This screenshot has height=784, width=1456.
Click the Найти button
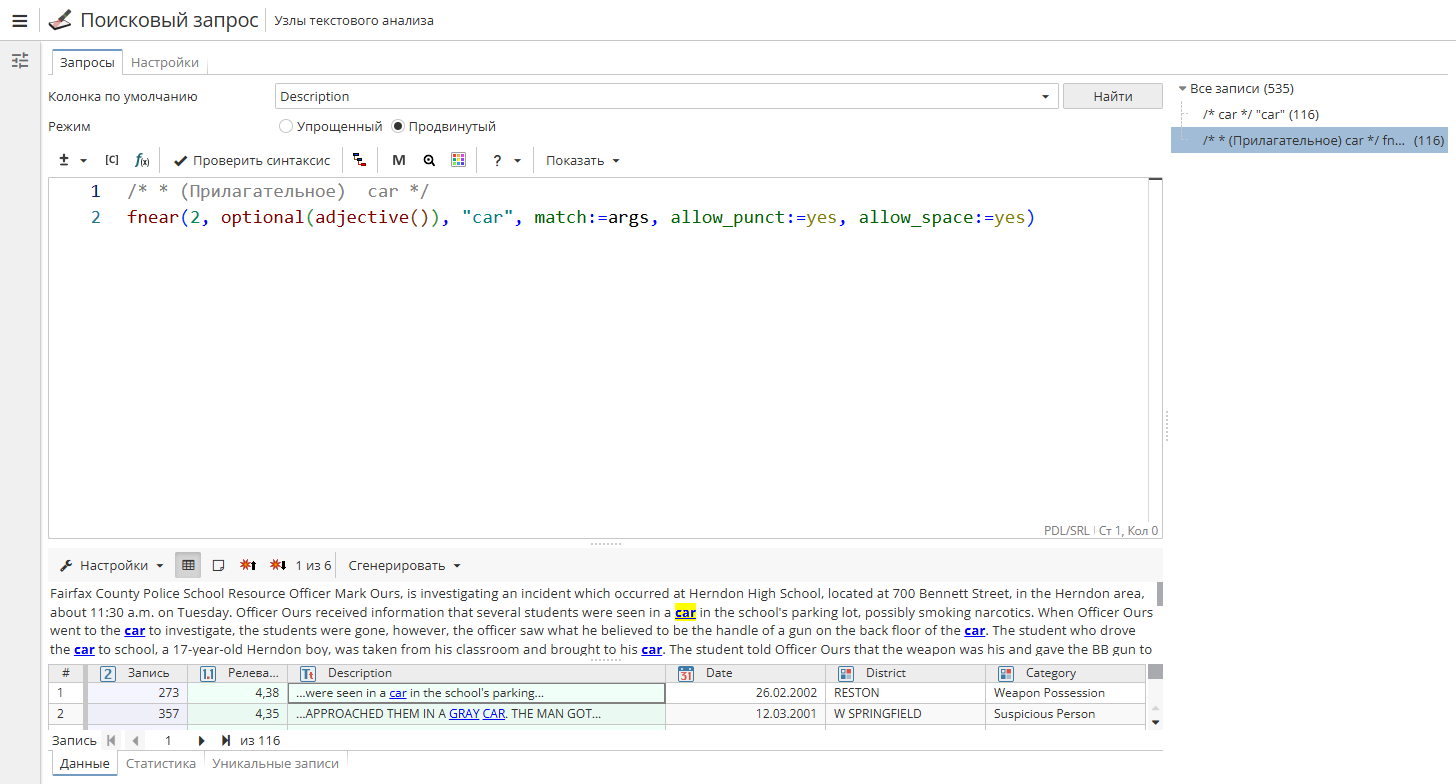tap(1113, 96)
